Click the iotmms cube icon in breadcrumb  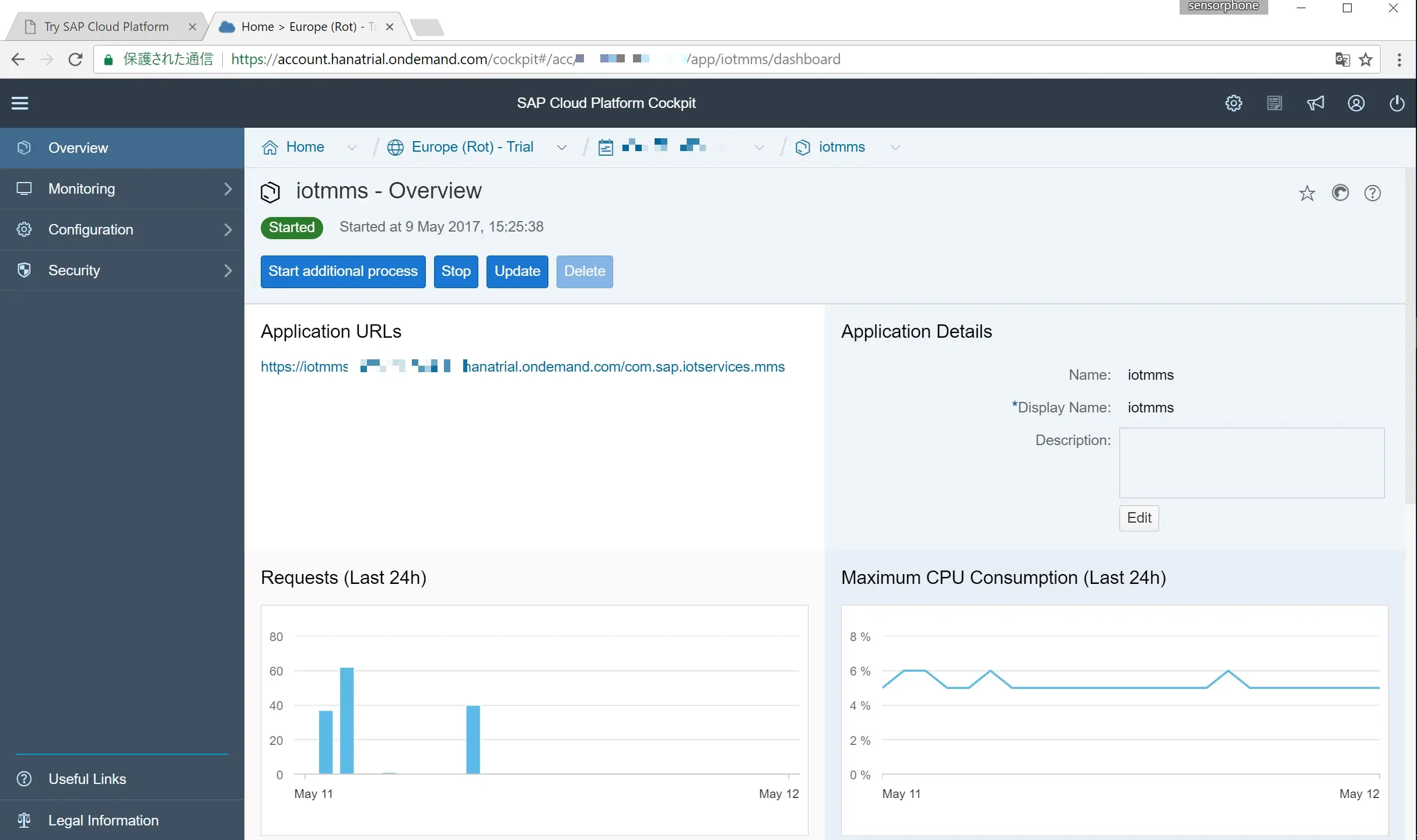coord(803,148)
